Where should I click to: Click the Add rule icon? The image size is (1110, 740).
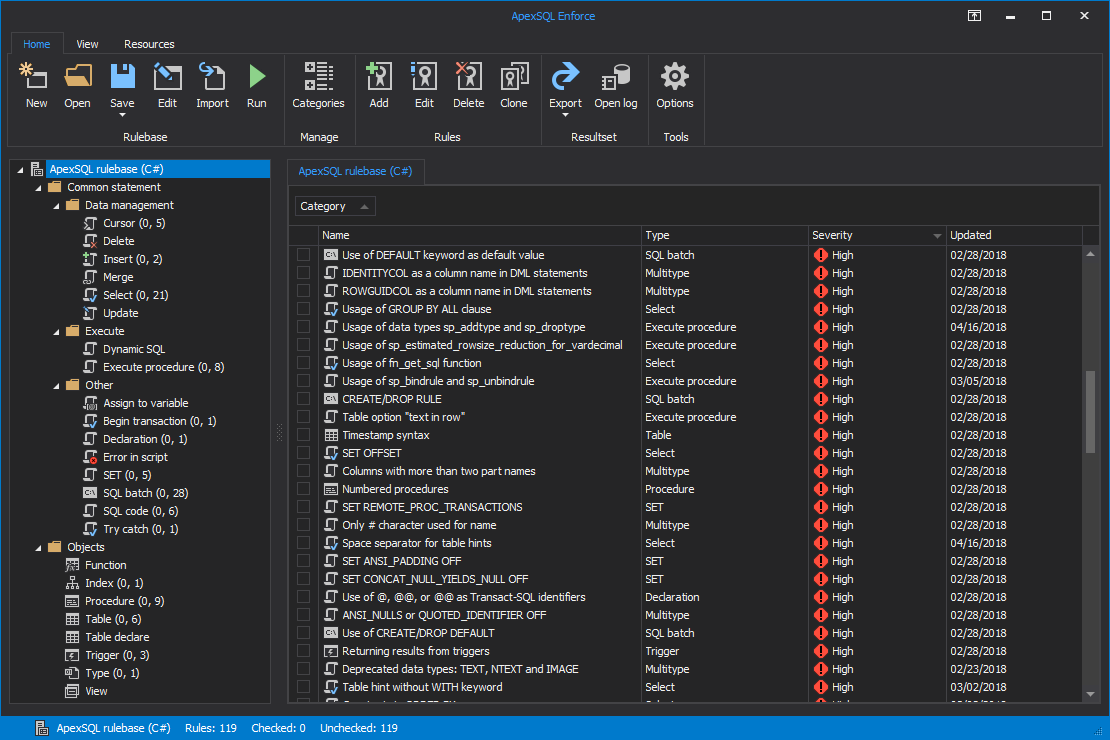(x=379, y=85)
